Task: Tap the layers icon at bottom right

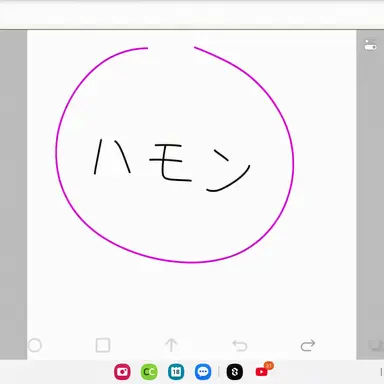Action: coord(376,345)
